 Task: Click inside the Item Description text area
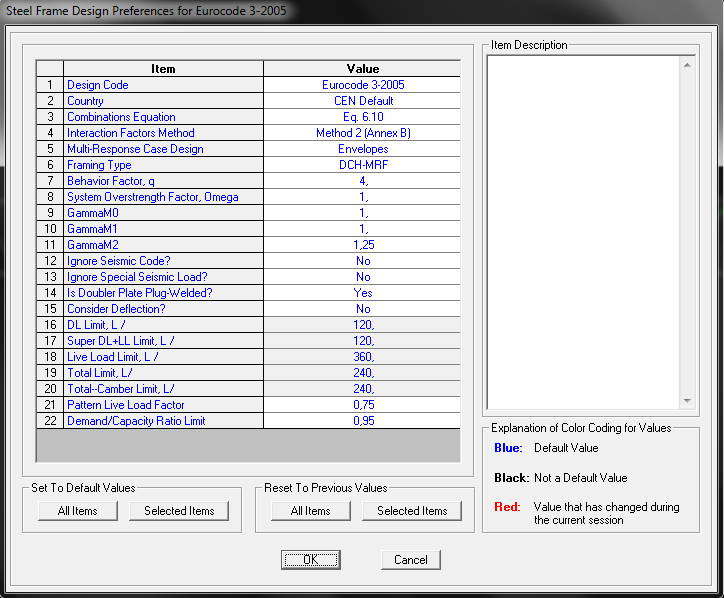tap(583, 232)
